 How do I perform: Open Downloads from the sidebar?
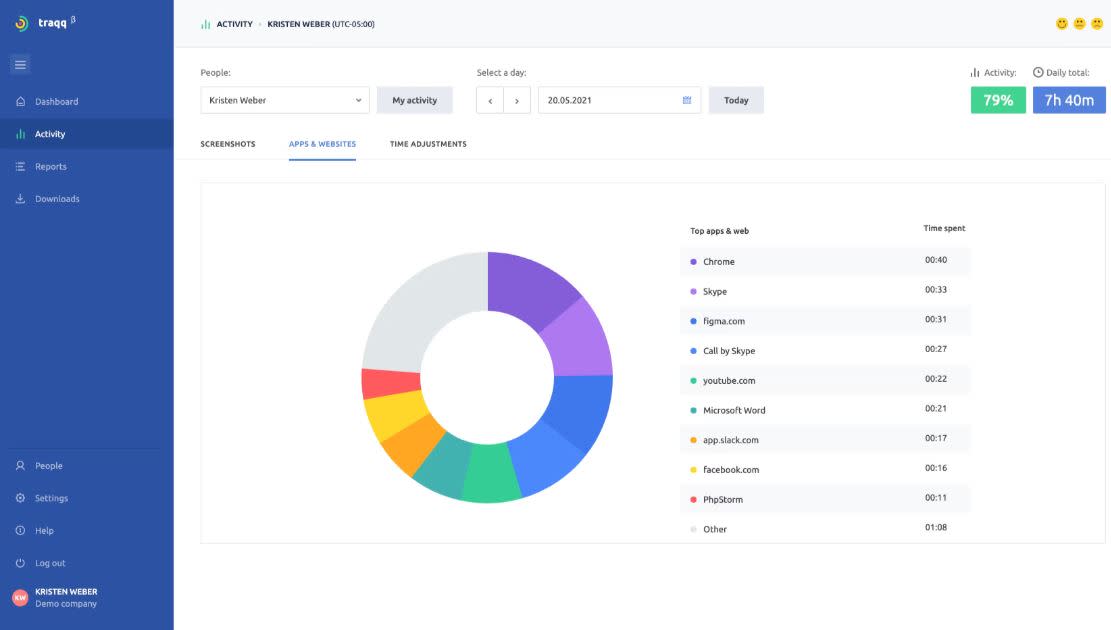pos(58,198)
